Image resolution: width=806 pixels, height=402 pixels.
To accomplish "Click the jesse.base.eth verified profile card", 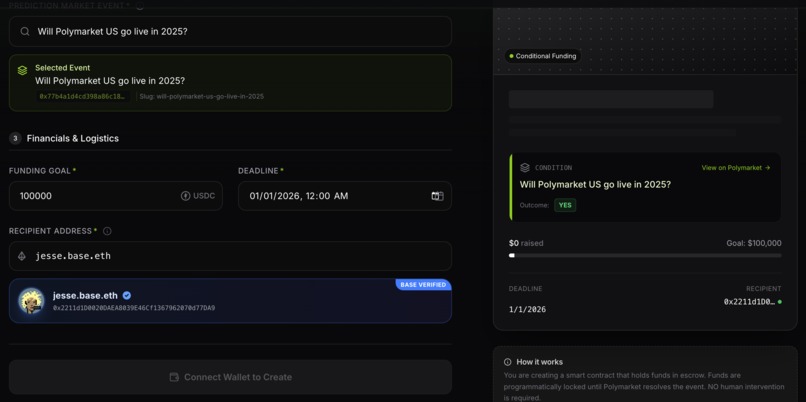I will tap(230, 301).
